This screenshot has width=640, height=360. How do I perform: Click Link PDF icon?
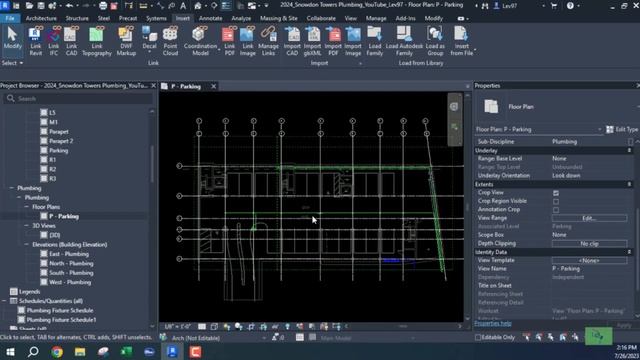(229, 41)
